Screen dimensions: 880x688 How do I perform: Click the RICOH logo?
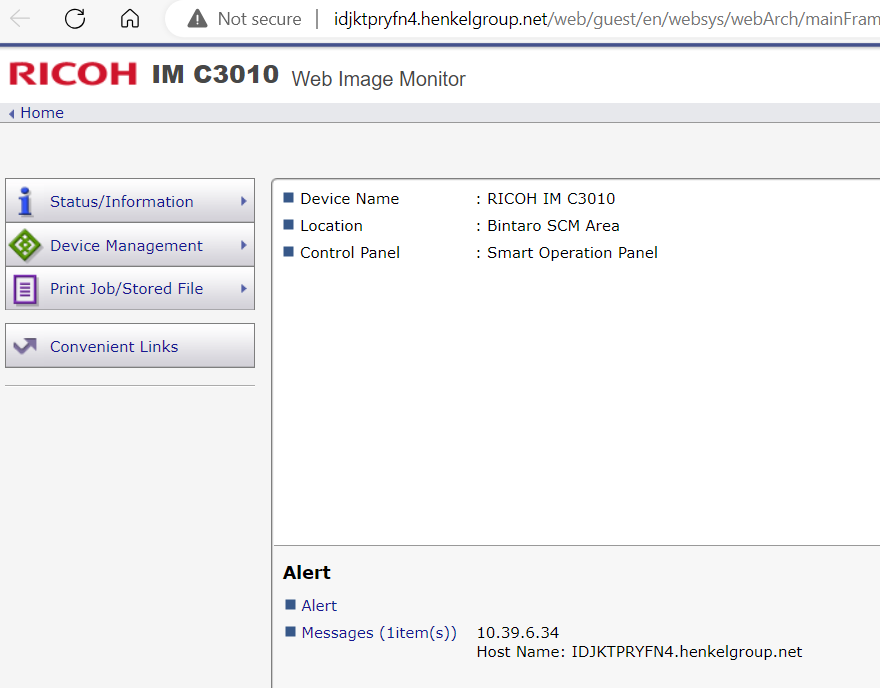[73, 74]
